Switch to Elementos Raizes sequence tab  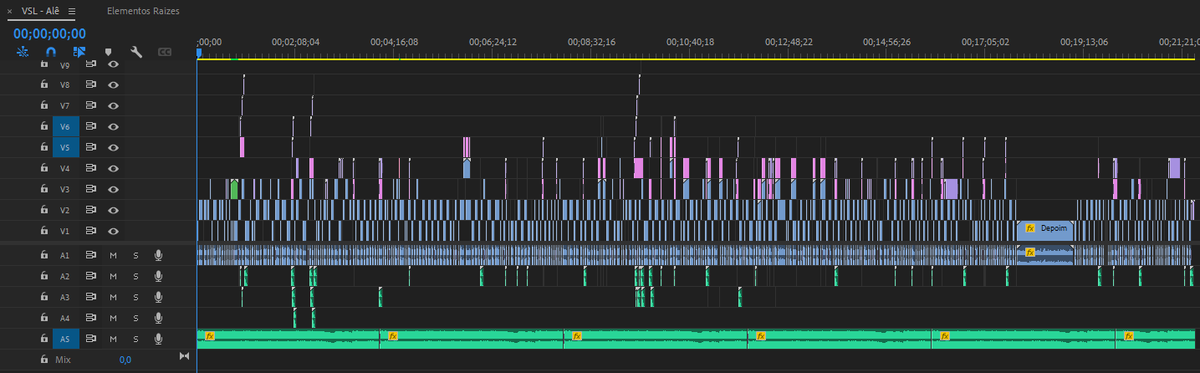(142, 11)
